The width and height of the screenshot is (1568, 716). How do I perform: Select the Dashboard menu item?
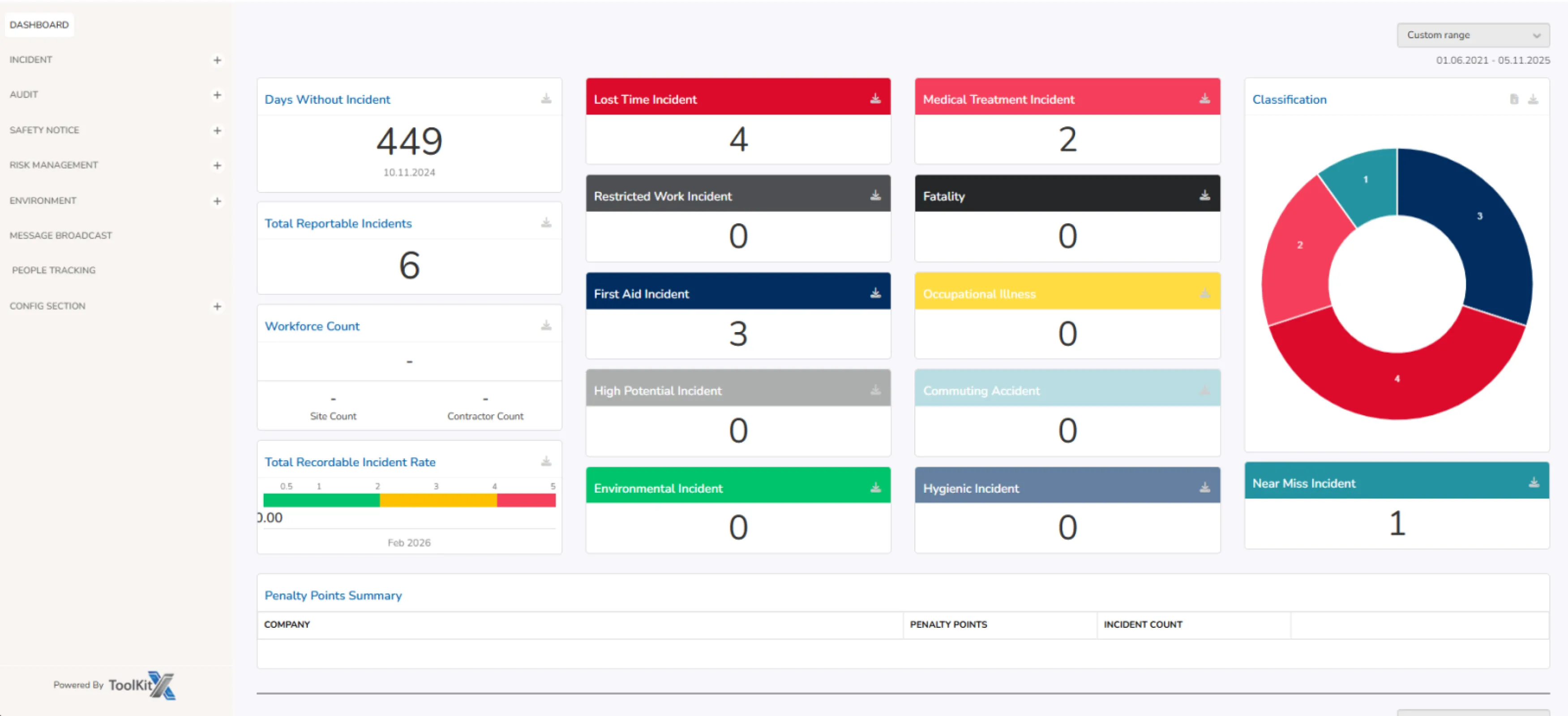[x=39, y=25]
